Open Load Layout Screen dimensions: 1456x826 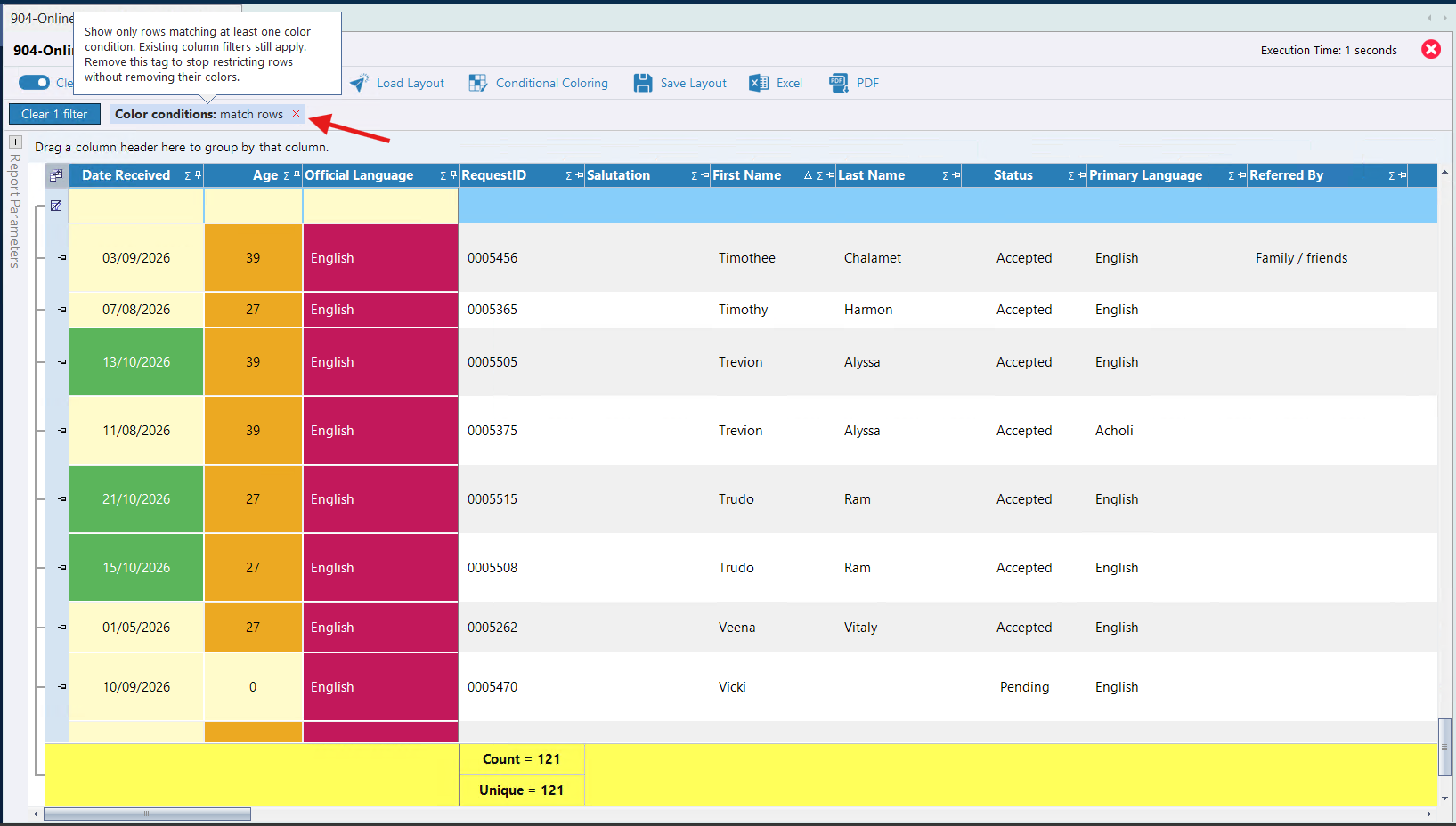[x=397, y=83]
